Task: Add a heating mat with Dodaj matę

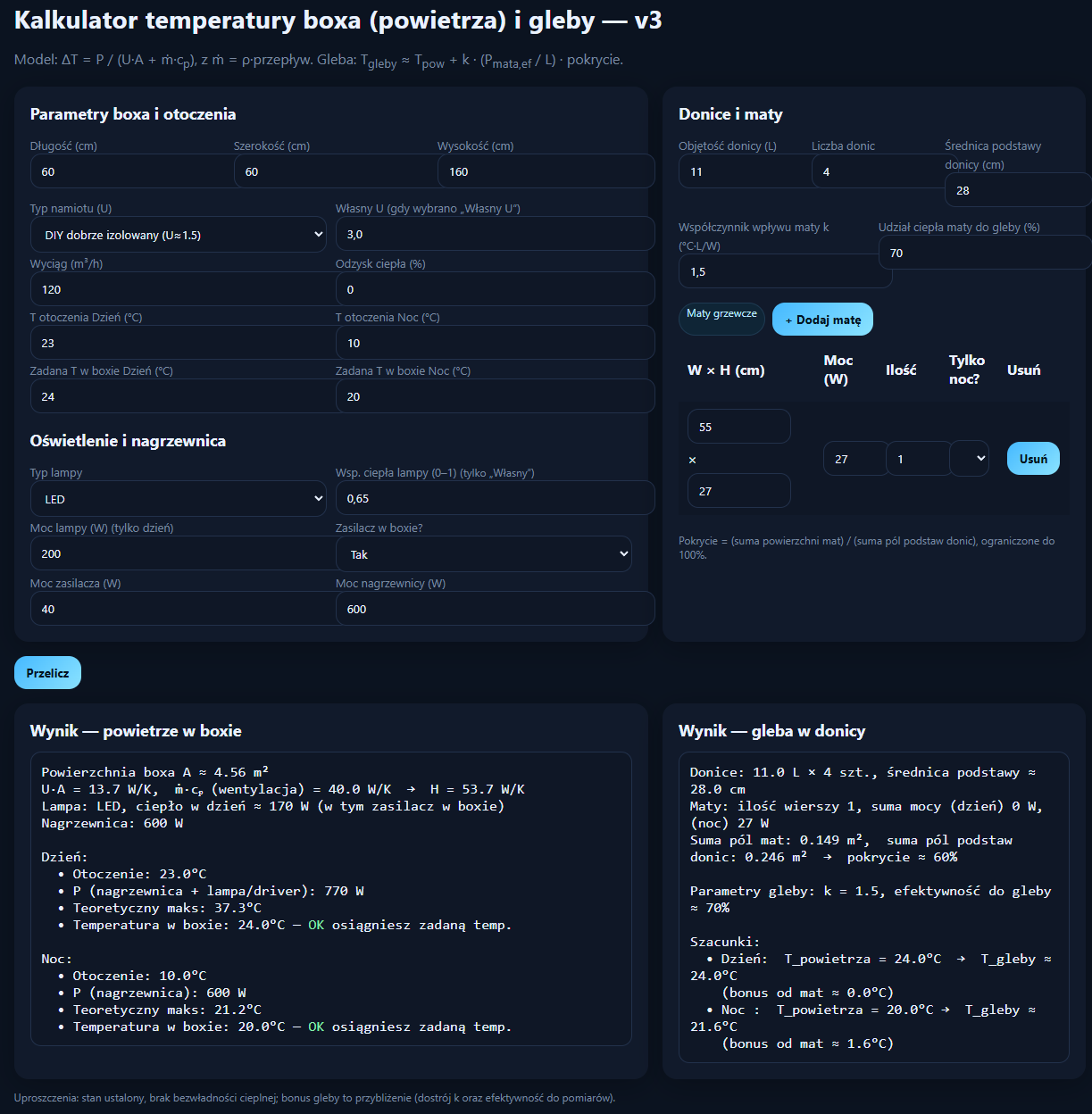Action: tap(822, 320)
